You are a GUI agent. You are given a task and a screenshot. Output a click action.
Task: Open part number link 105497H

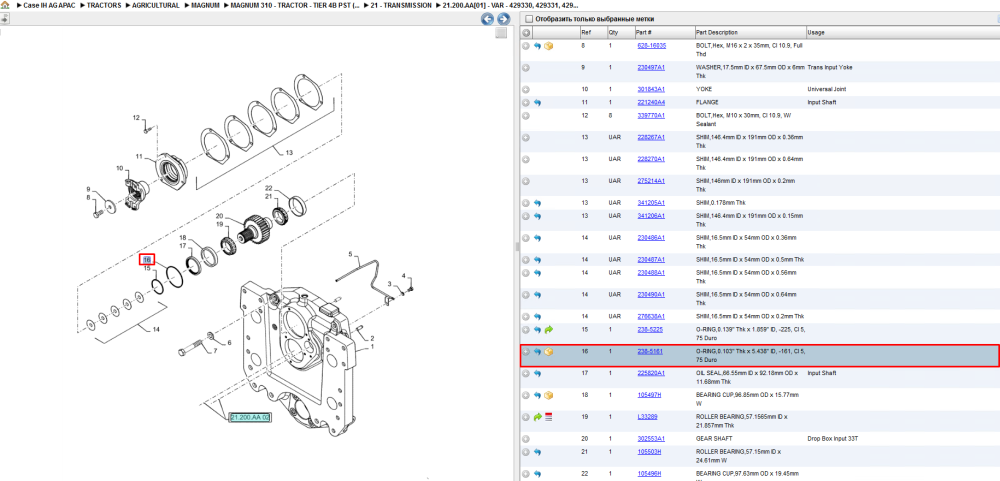[649, 396]
